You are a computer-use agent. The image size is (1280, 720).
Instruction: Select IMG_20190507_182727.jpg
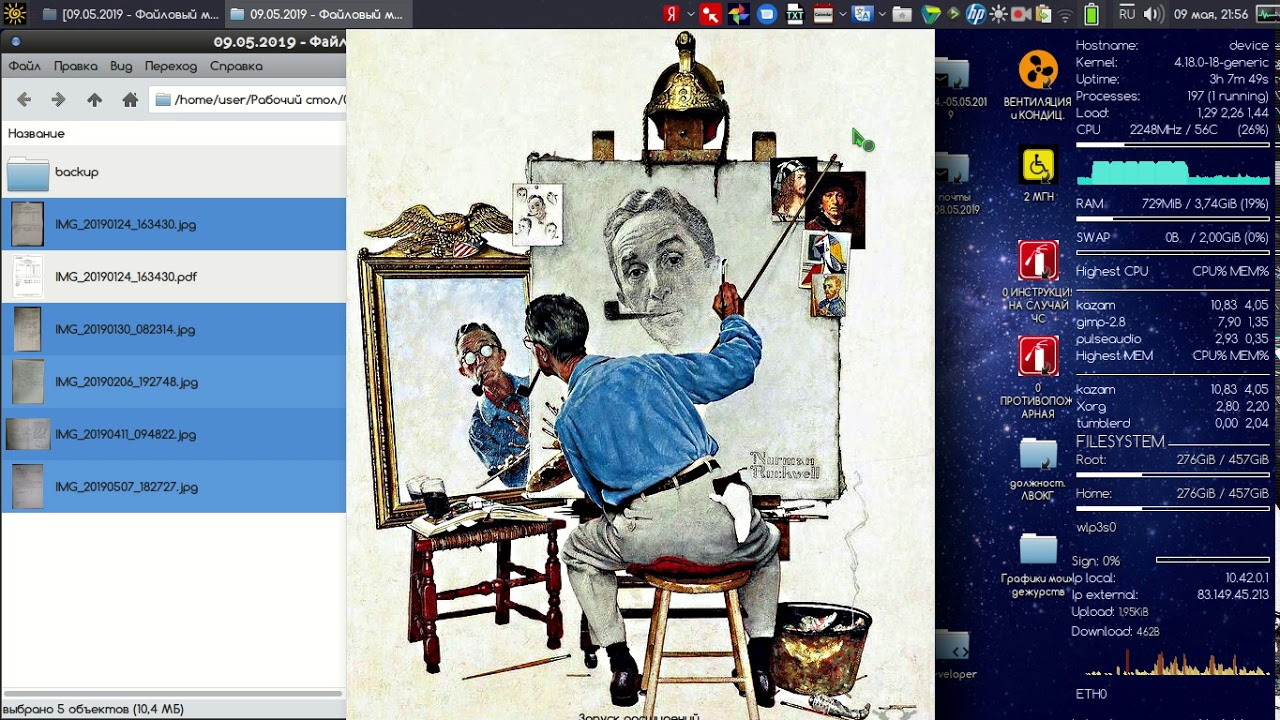tap(173, 486)
